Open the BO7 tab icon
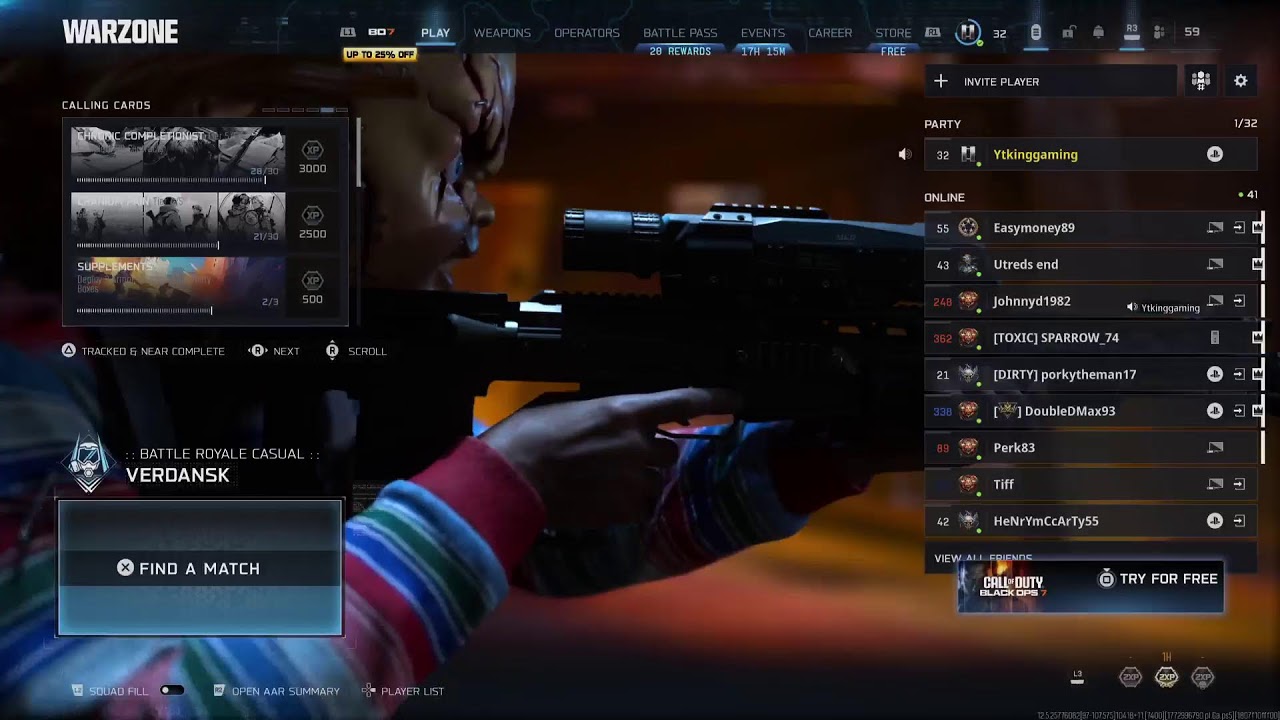 click(x=381, y=33)
